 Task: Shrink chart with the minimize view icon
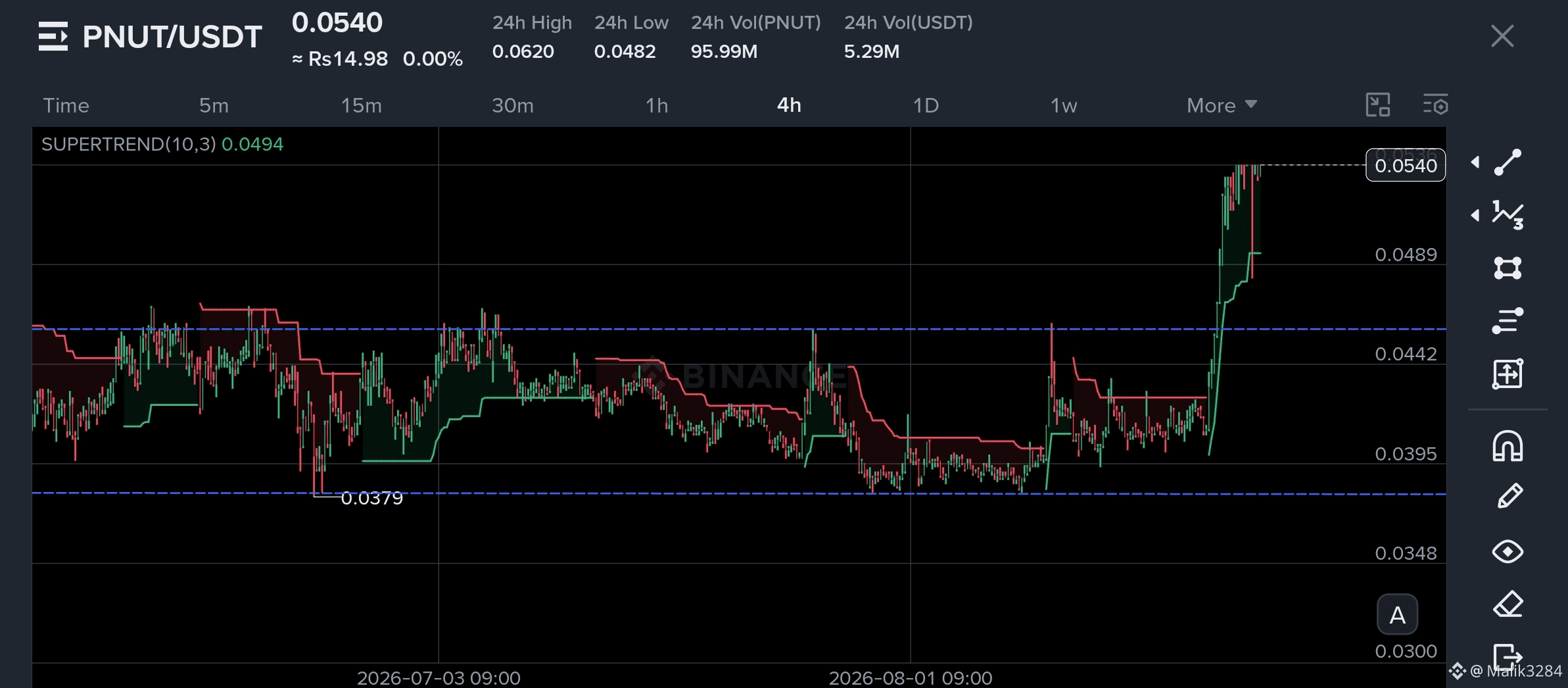pyautogui.click(x=1378, y=105)
